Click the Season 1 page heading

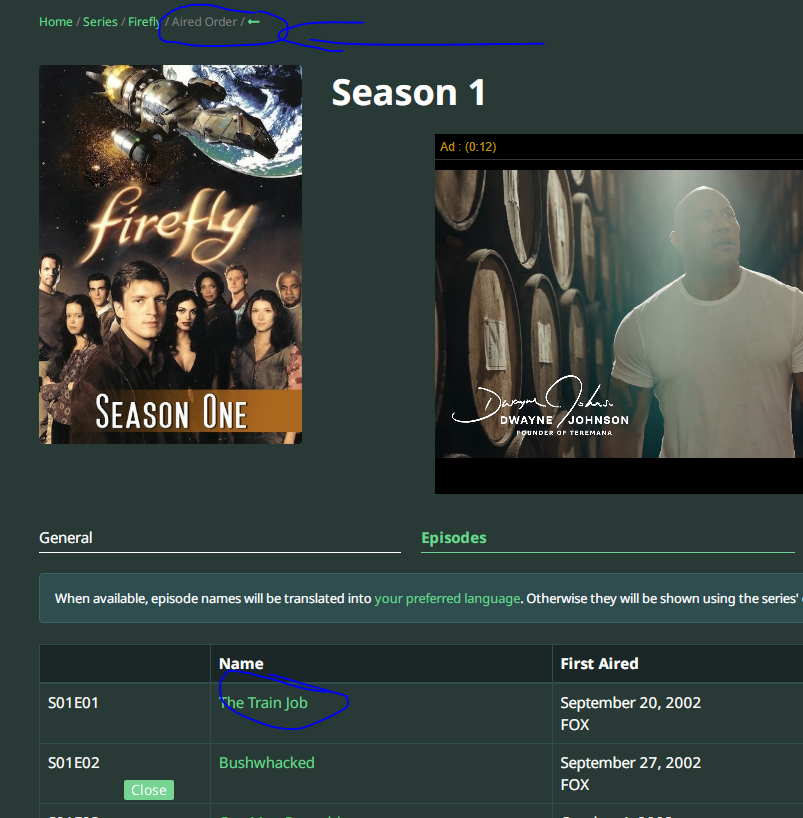point(409,93)
